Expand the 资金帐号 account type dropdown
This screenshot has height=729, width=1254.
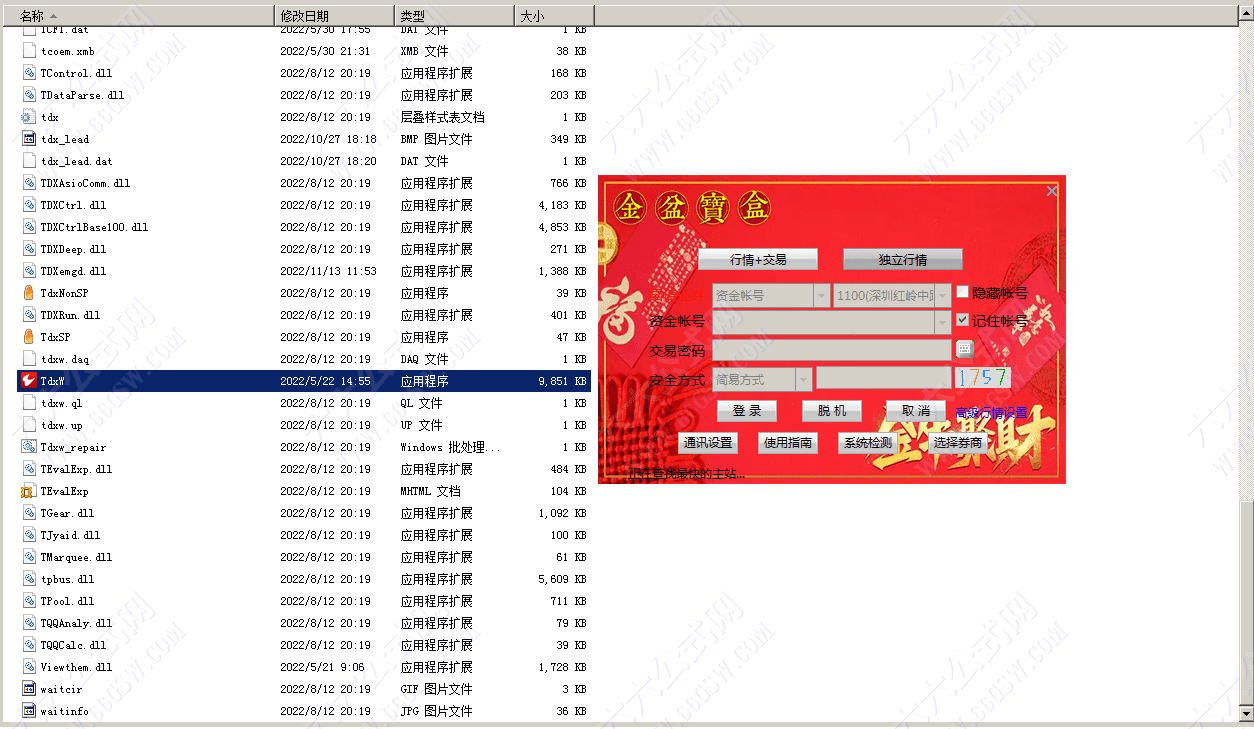pyautogui.click(x=822, y=297)
